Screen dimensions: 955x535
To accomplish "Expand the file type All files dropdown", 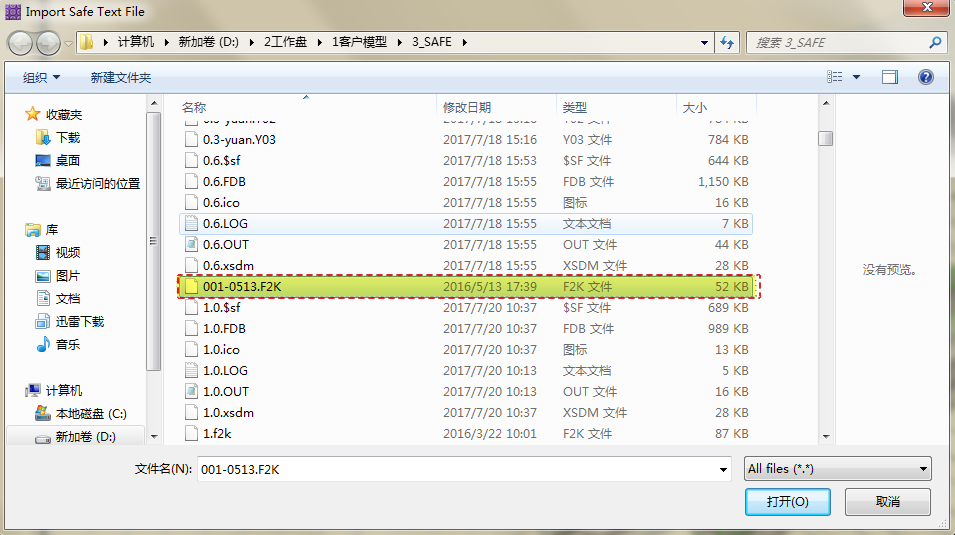I will coord(837,468).
